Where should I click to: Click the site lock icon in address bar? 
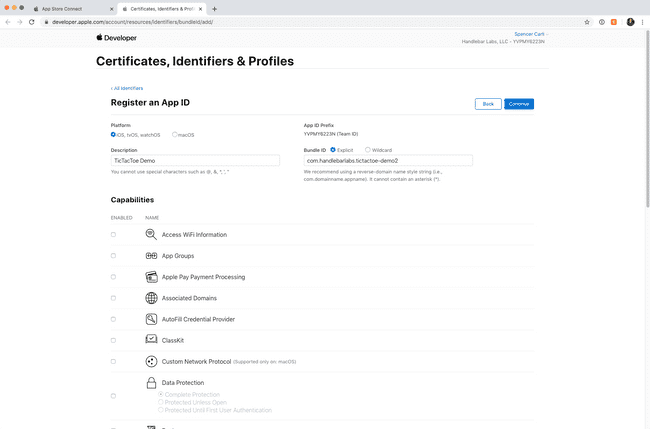[46, 22]
